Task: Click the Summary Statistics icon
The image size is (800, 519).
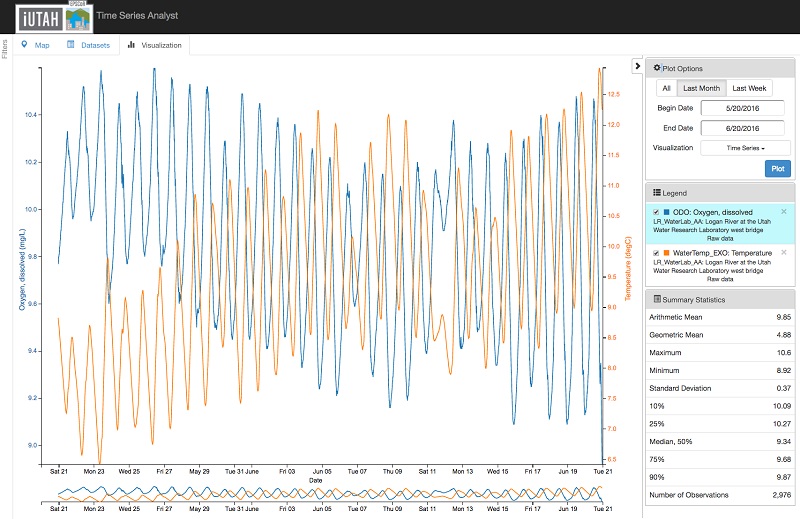Action: pos(657,300)
